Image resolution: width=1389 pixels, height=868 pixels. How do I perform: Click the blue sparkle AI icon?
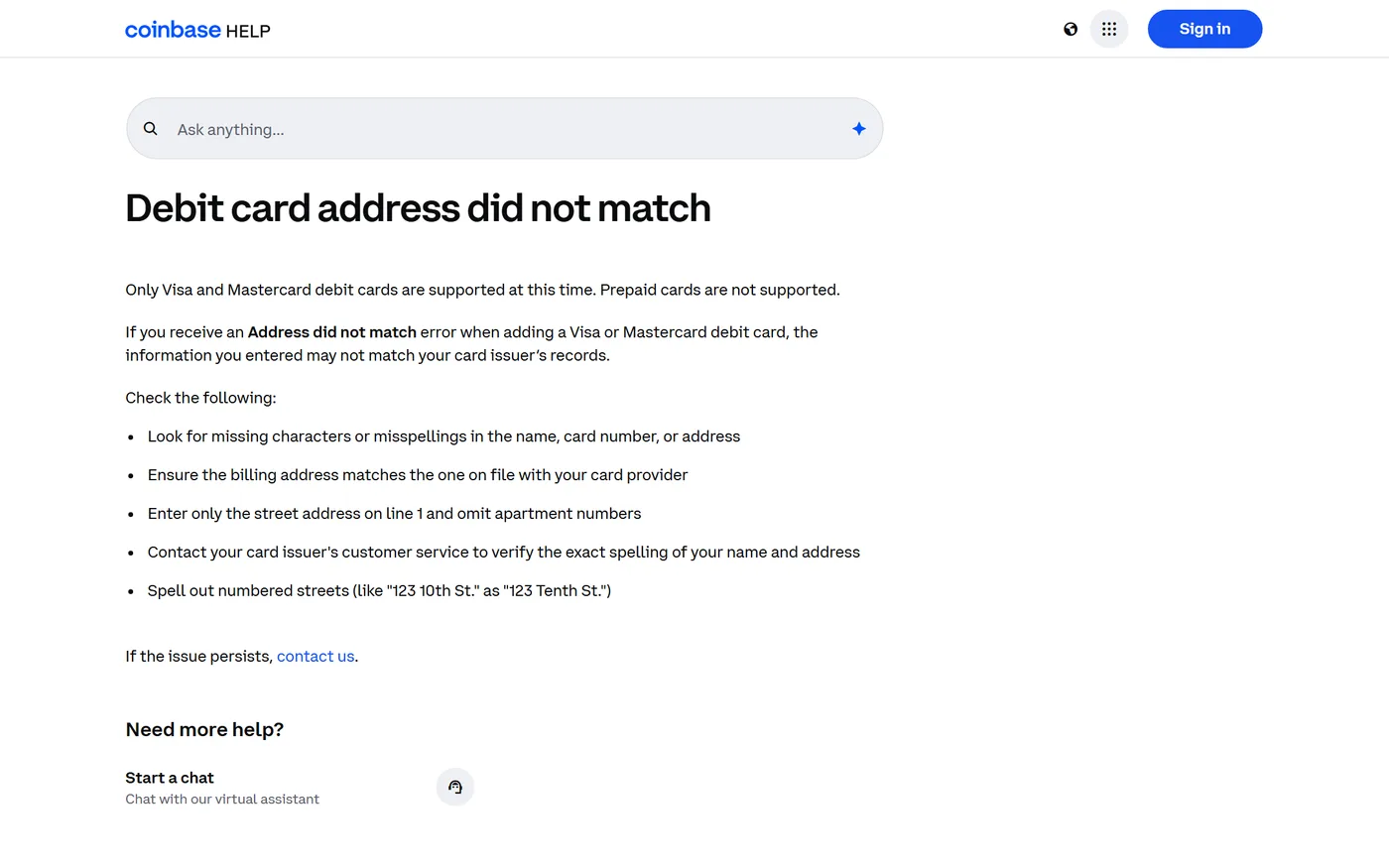pos(859,128)
